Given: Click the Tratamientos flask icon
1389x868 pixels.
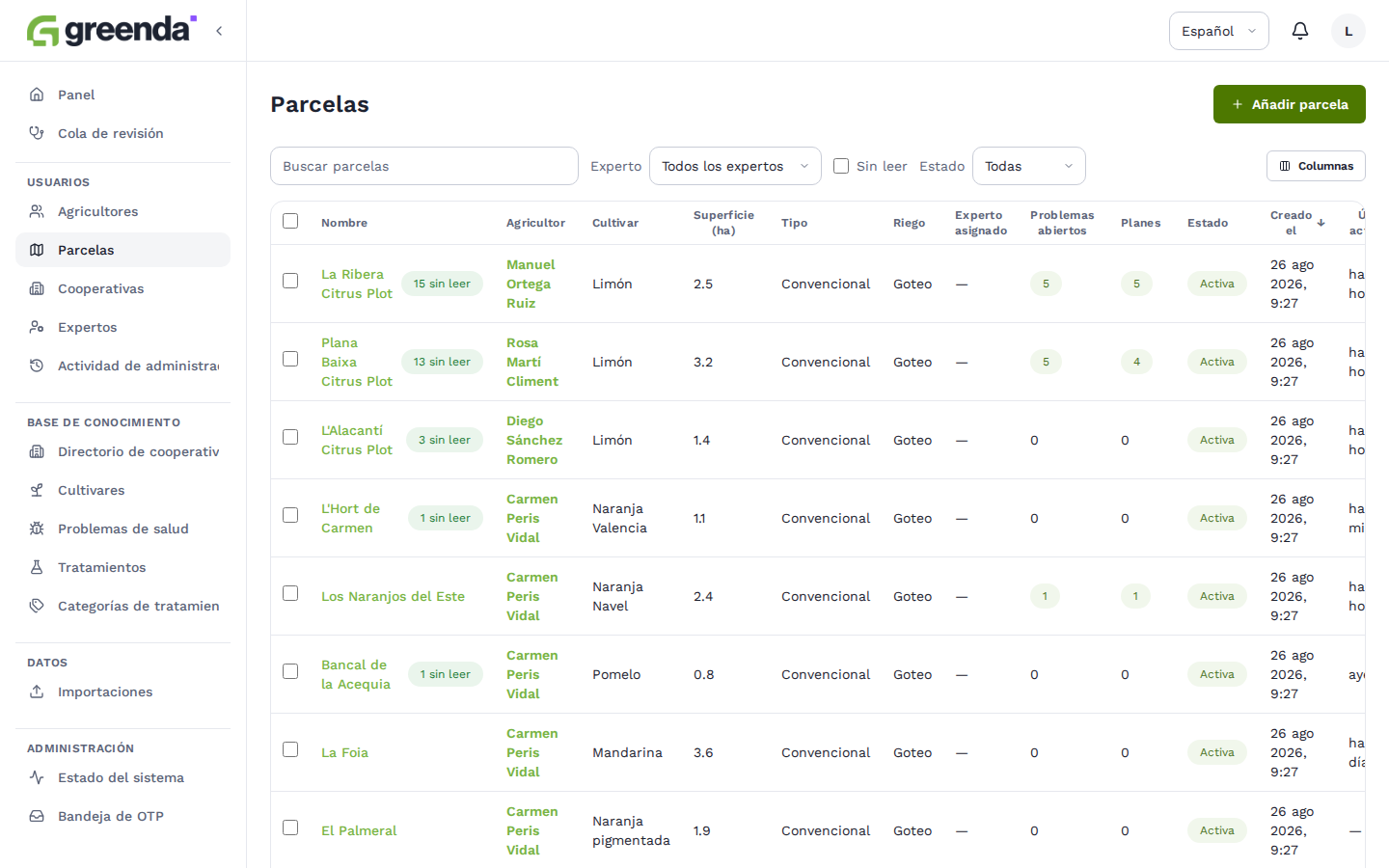Looking at the screenshot, I should click(x=37, y=567).
